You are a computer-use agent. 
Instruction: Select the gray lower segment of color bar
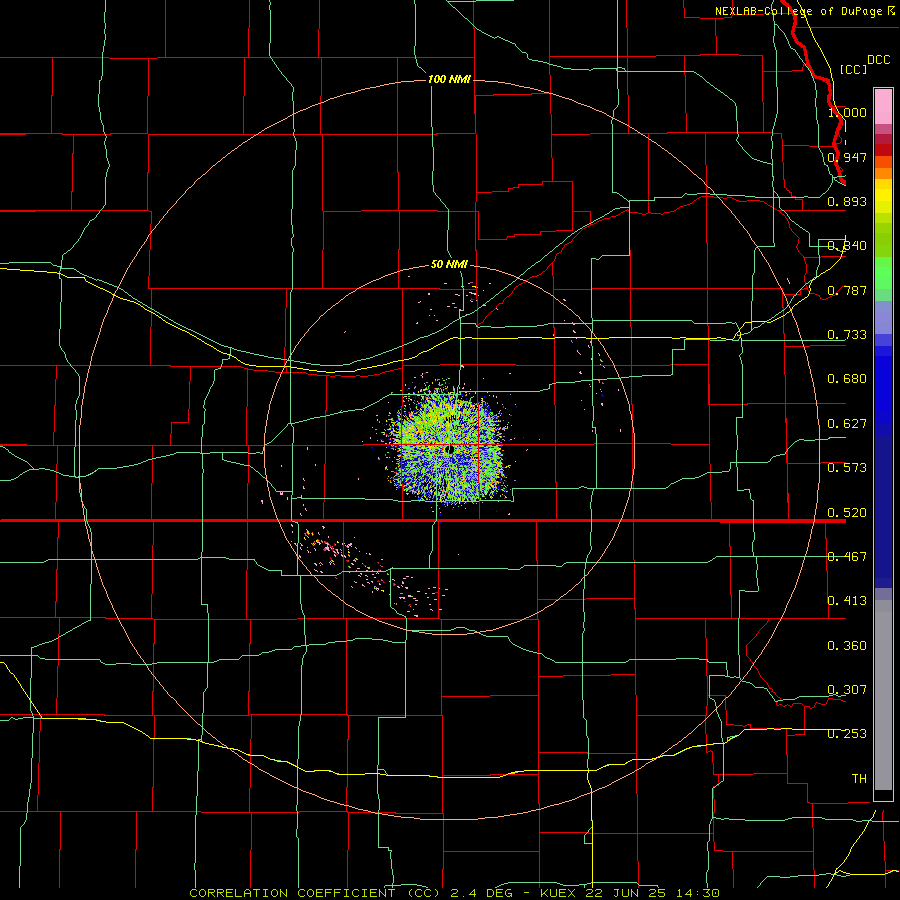[883, 695]
